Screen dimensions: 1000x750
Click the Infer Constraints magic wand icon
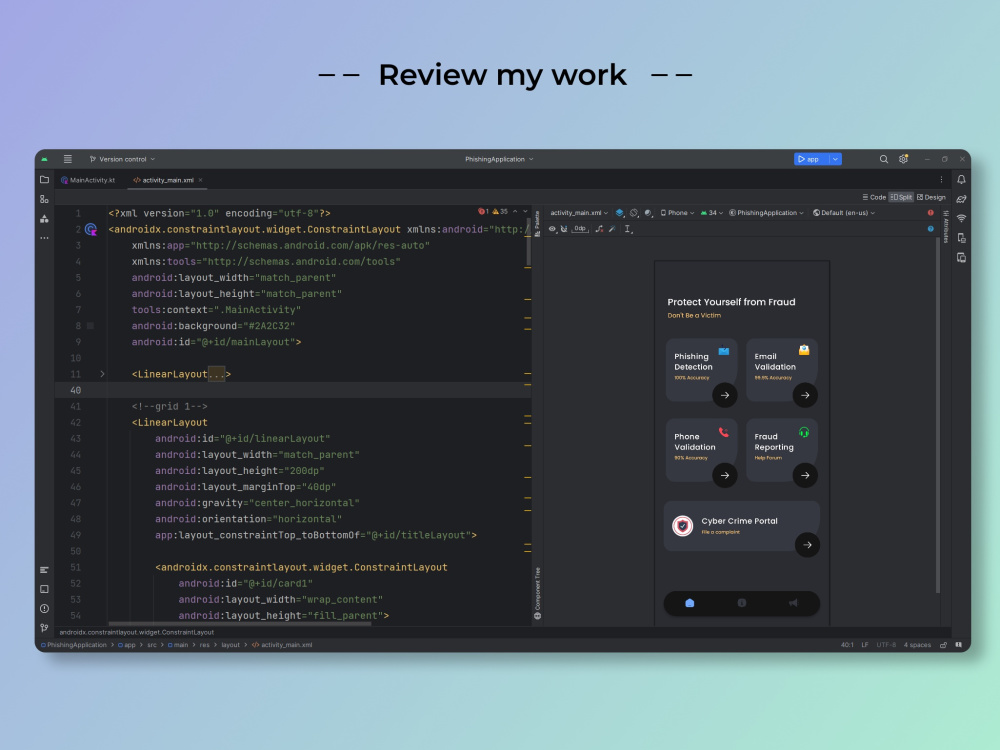pyautogui.click(x=612, y=229)
